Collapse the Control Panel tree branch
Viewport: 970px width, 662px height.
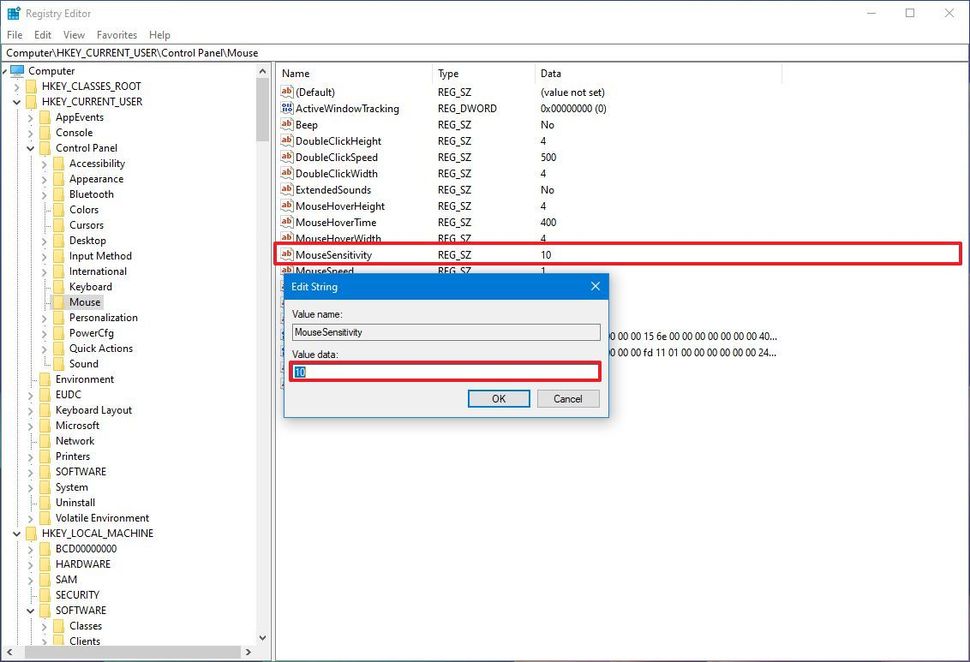click(x=29, y=147)
